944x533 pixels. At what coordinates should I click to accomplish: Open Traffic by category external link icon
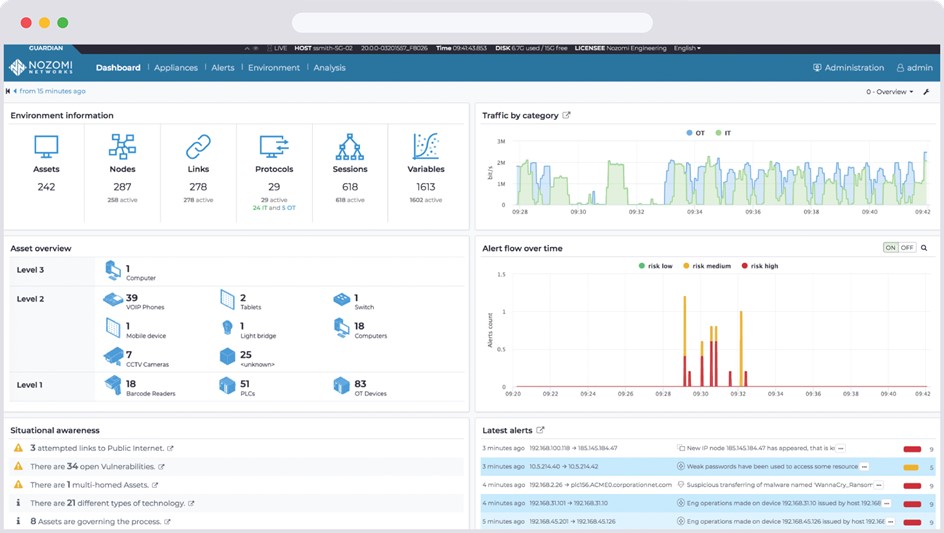coord(567,115)
